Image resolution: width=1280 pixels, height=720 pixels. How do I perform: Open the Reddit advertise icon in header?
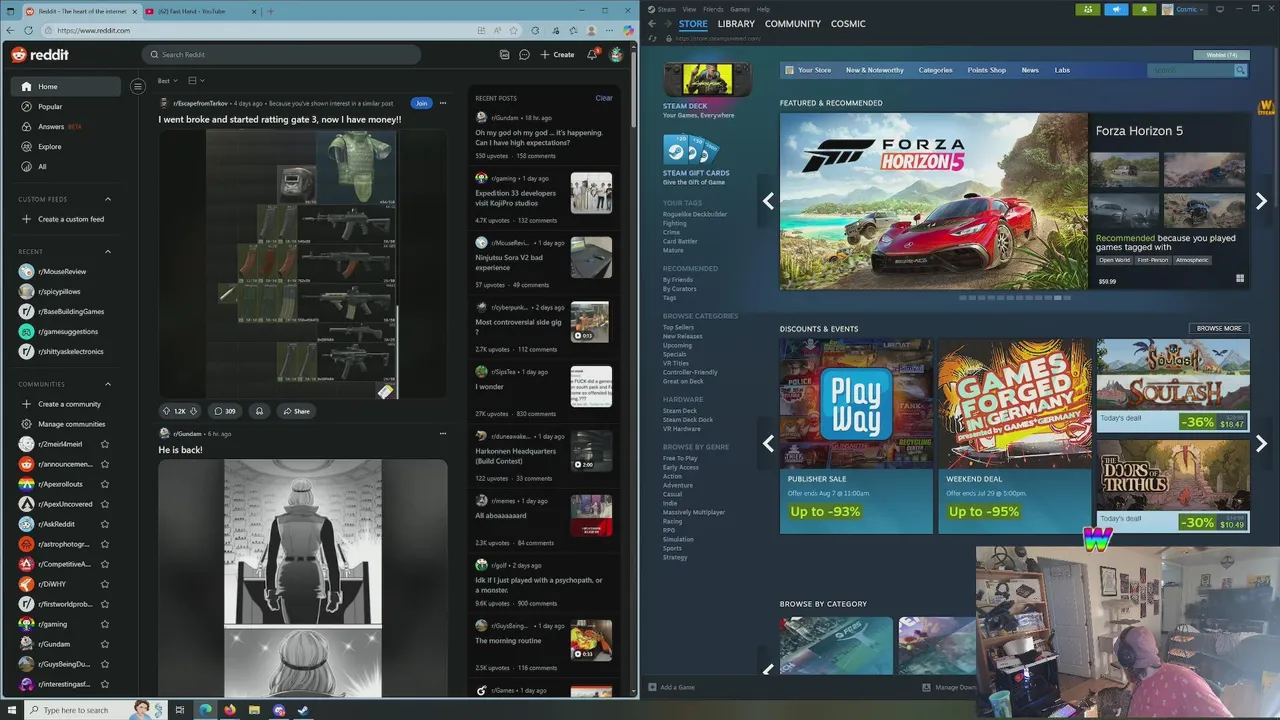(504, 55)
